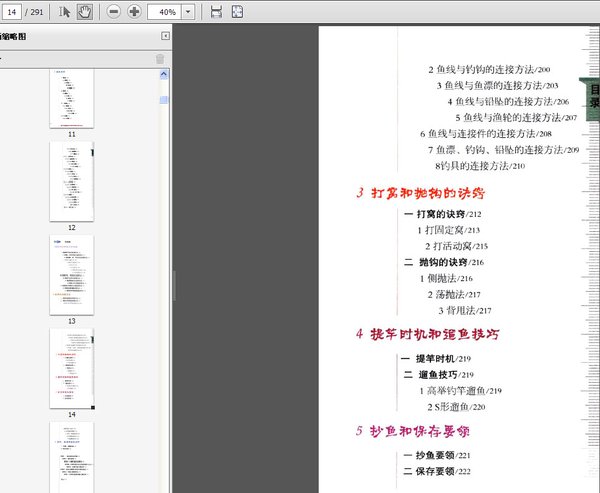This screenshot has height=493, width=600.
Task: Select the text selection cursor tool
Action: [66, 12]
